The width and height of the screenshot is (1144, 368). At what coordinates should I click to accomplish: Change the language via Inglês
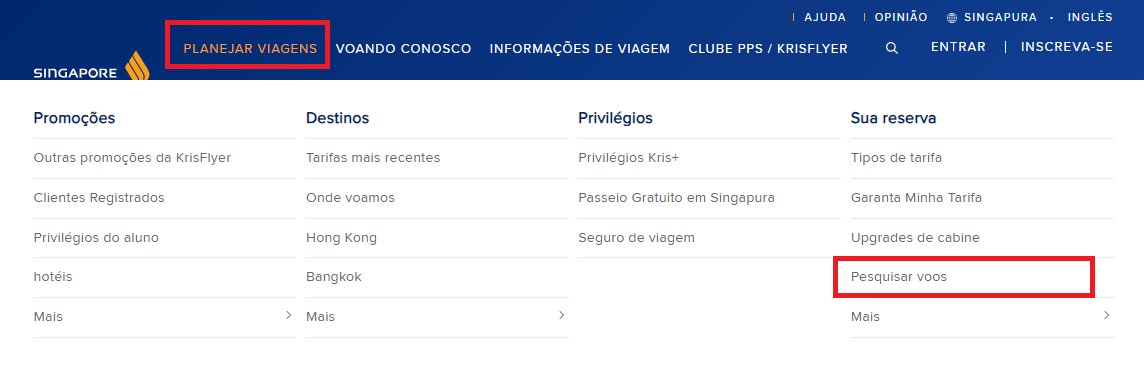[1090, 17]
